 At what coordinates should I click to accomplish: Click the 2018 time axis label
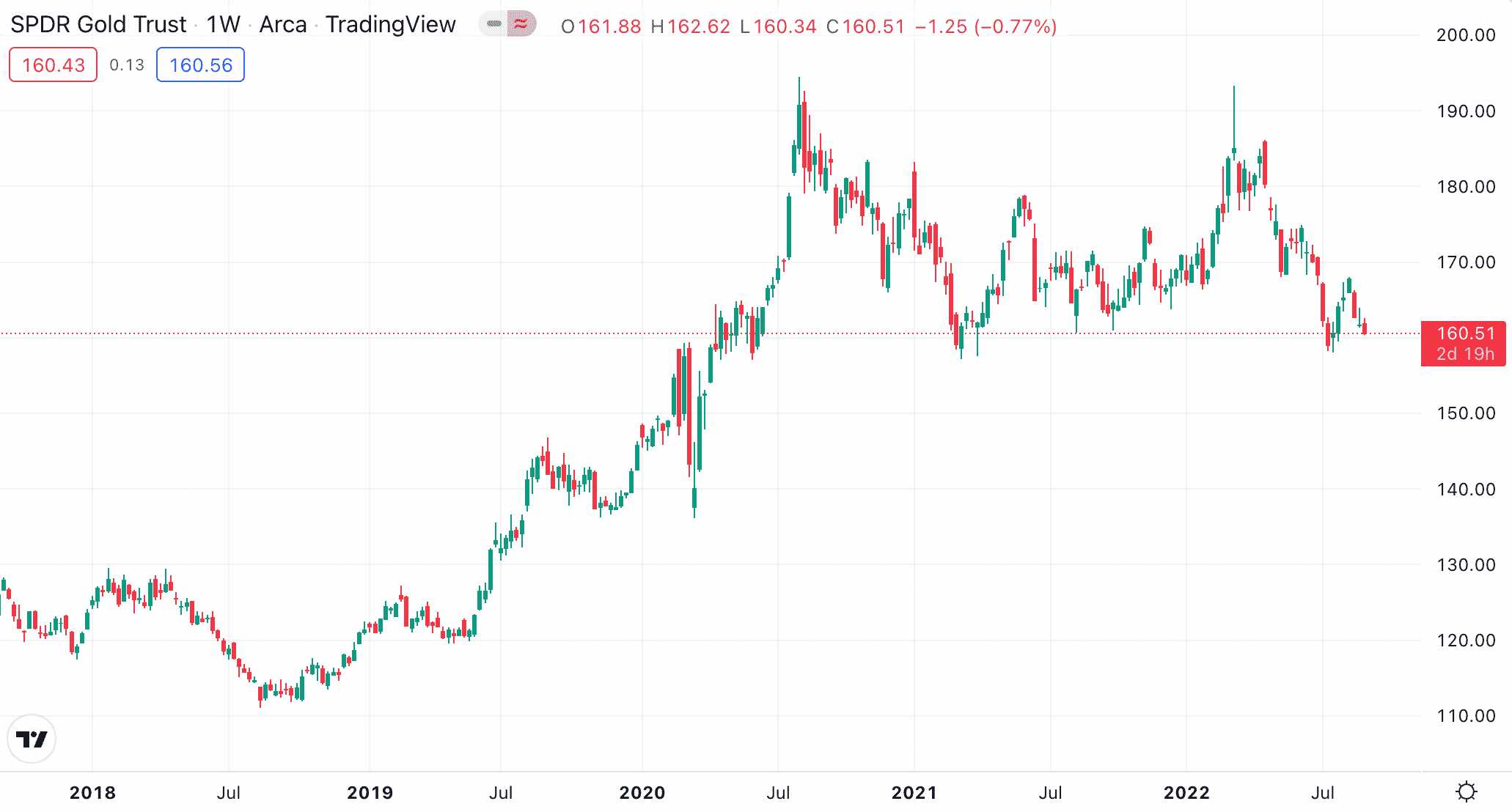tap(92, 792)
